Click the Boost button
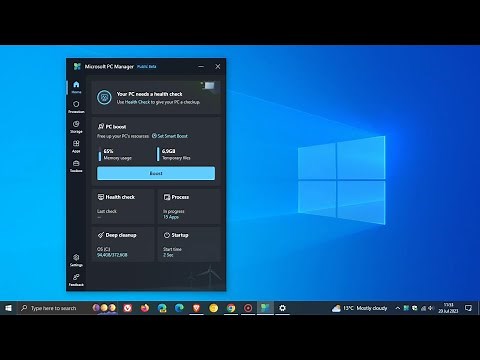Viewport: 480px width, 360px height. point(156,173)
